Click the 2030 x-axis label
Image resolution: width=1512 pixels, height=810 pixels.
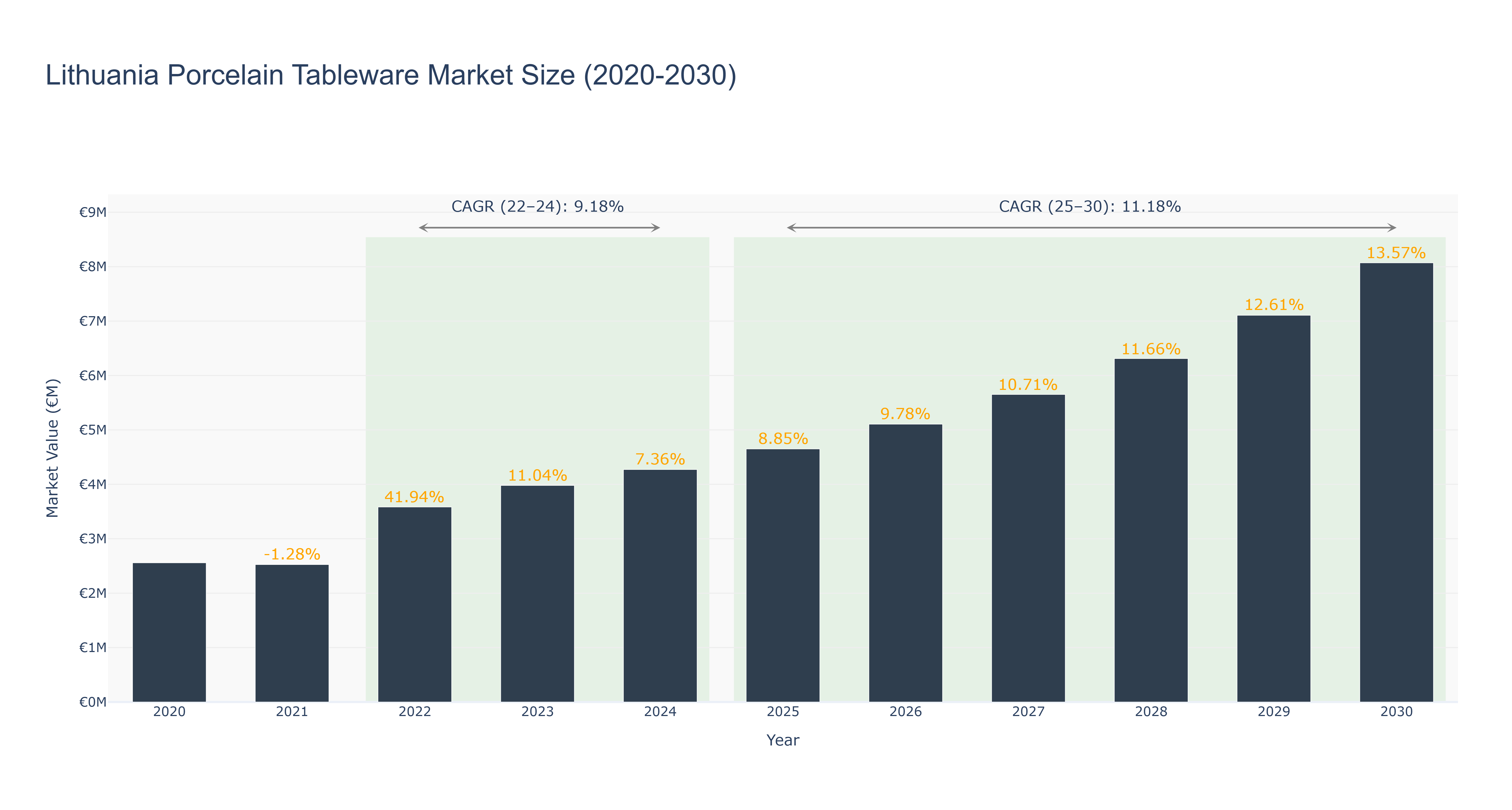(1396, 712)
